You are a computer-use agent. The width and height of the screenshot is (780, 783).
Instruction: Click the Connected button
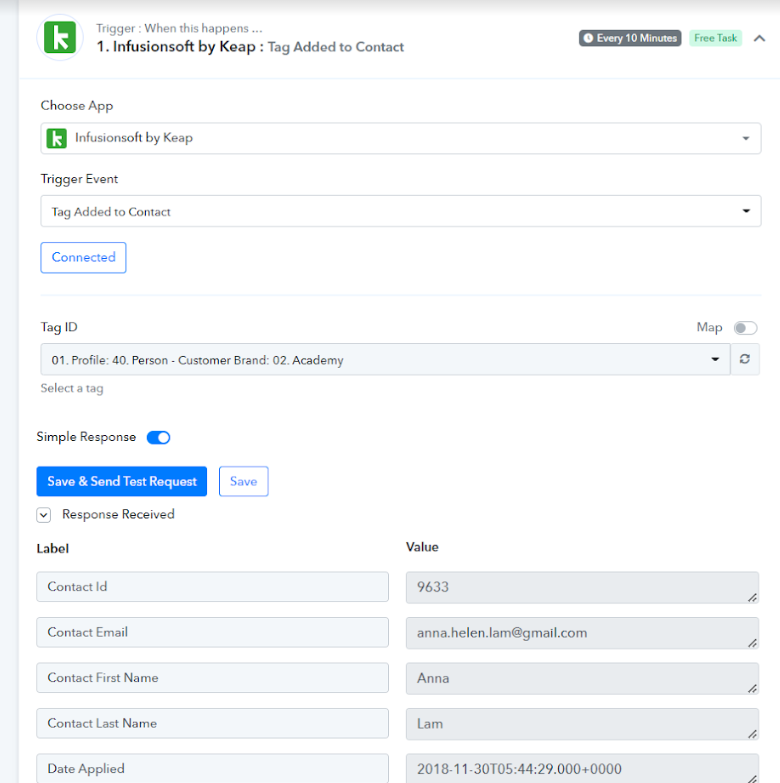tap(83, 258)
